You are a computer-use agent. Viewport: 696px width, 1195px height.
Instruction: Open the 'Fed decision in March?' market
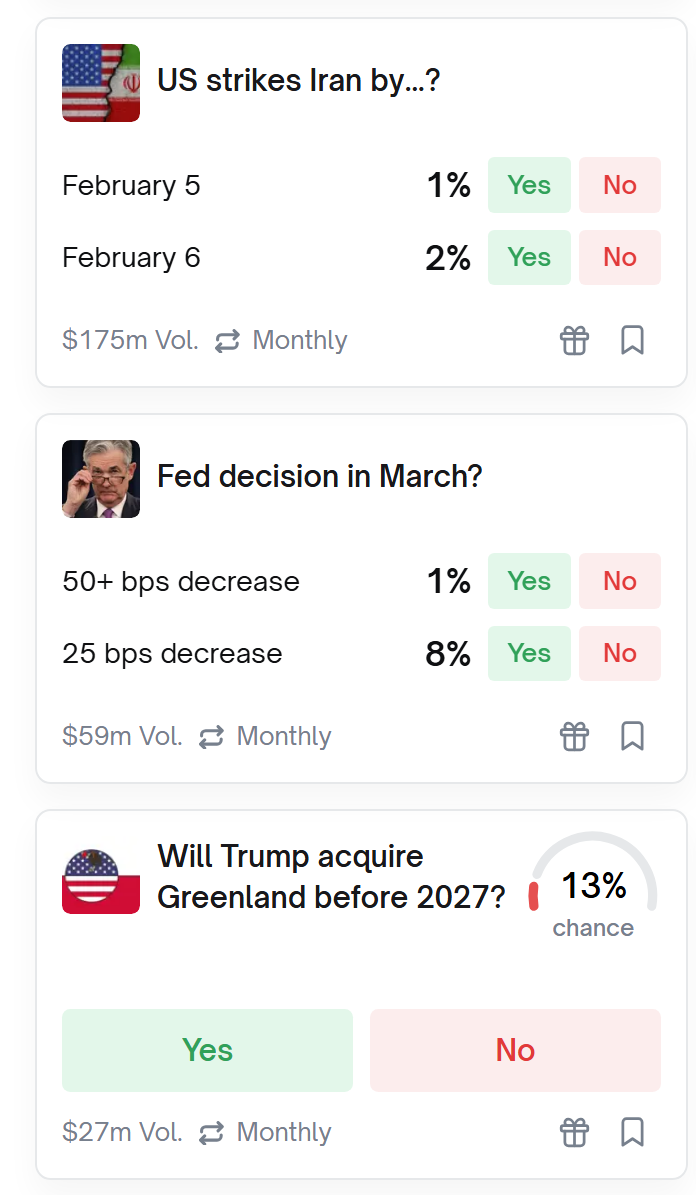tap(319, 477)
